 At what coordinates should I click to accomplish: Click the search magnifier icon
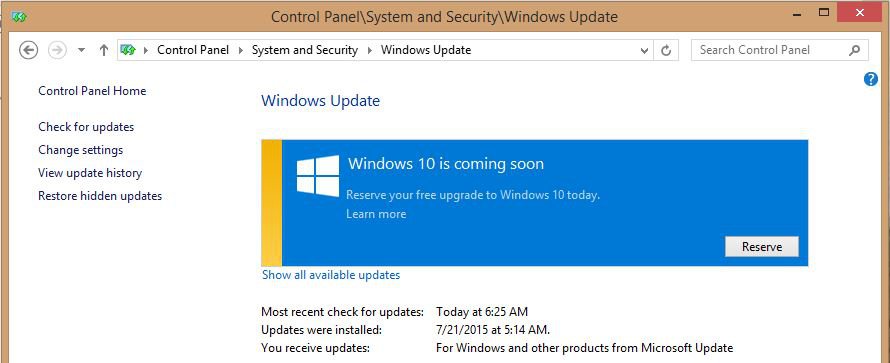(854, 50)
